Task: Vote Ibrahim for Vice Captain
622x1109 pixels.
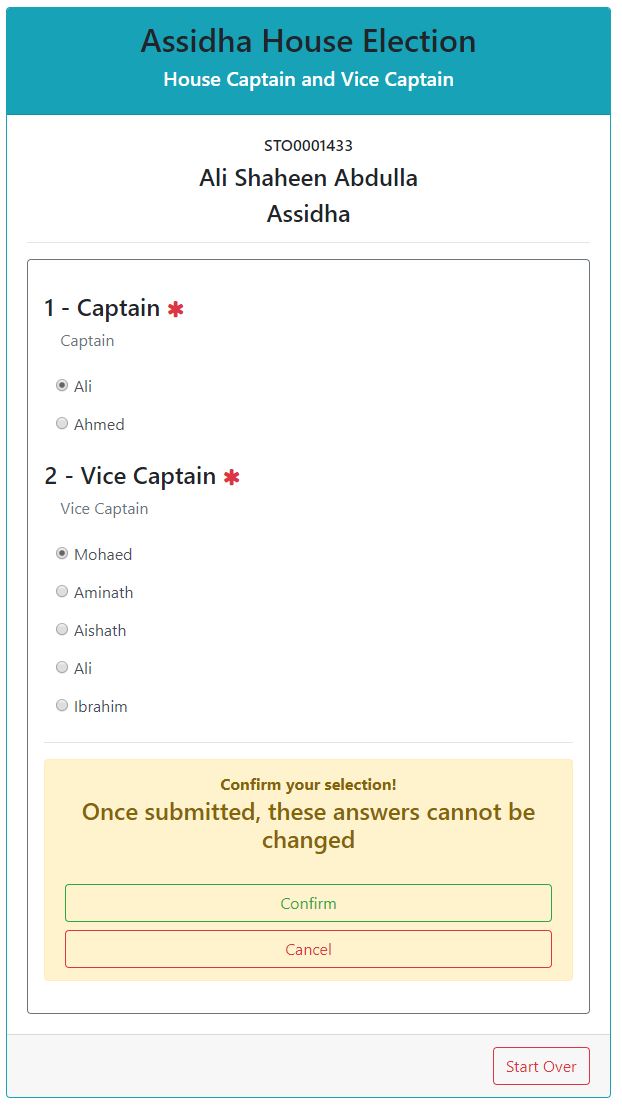Action: (62, 706)
